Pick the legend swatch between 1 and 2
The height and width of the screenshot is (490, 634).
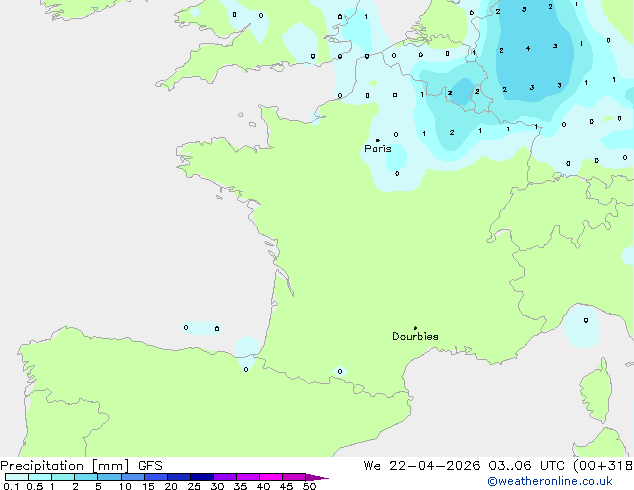click(63, 477)
